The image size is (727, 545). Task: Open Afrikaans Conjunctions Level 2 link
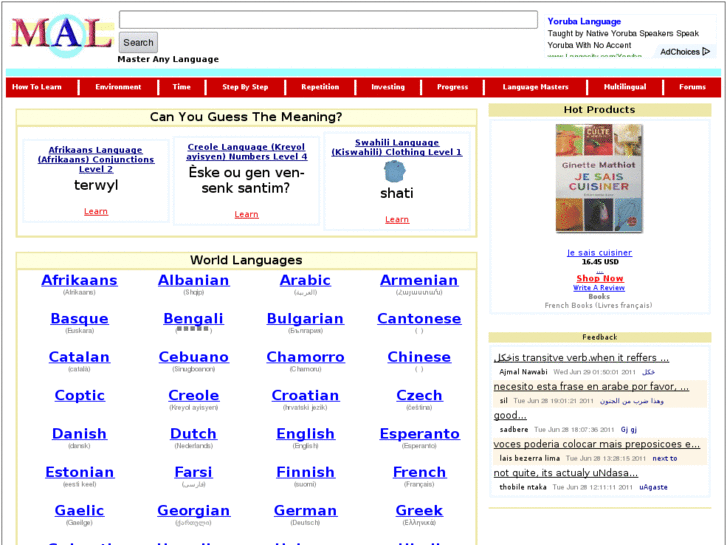(x=96, y=160)
